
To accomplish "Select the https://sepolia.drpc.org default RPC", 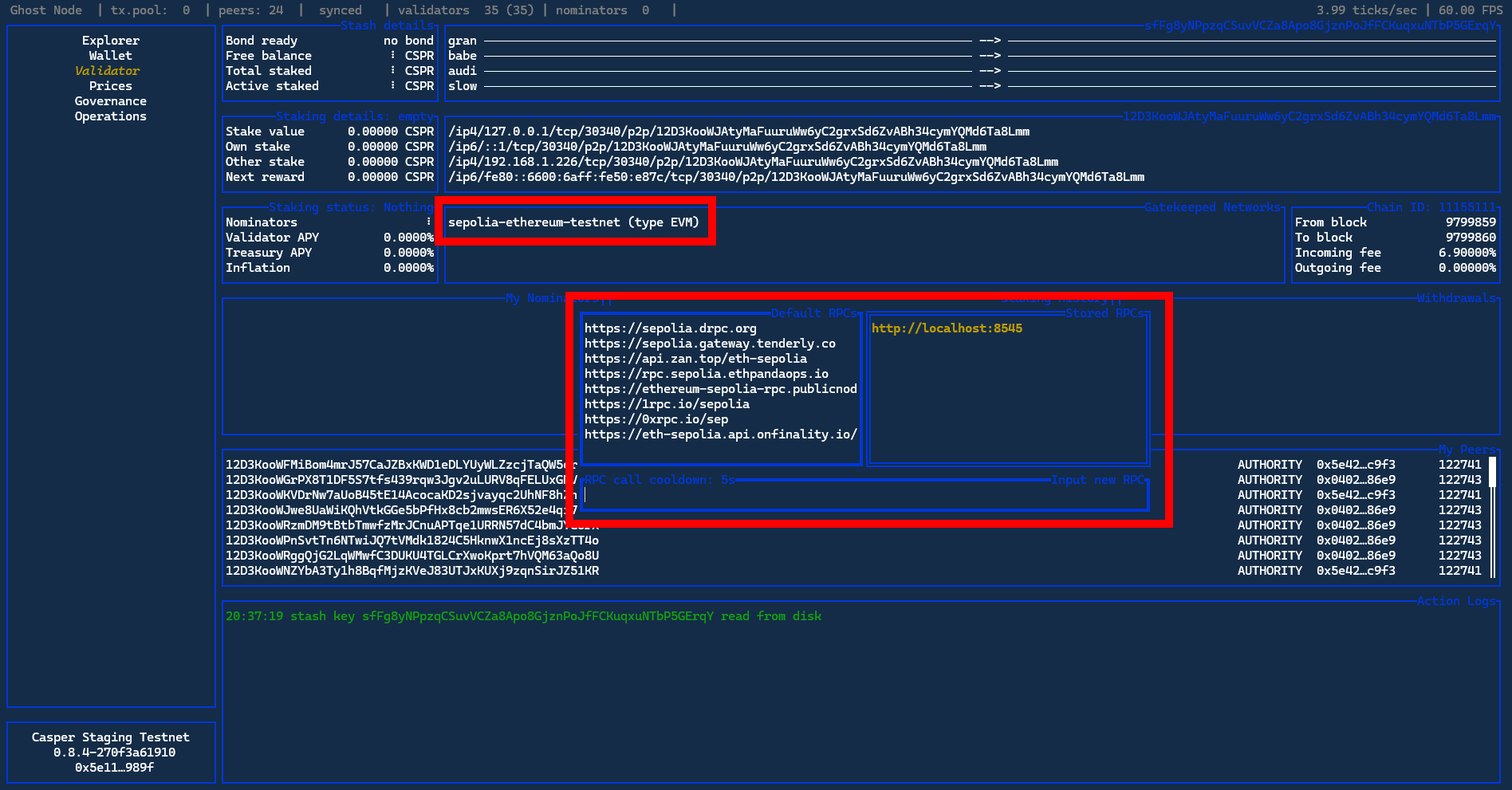I will click(671, 328).
